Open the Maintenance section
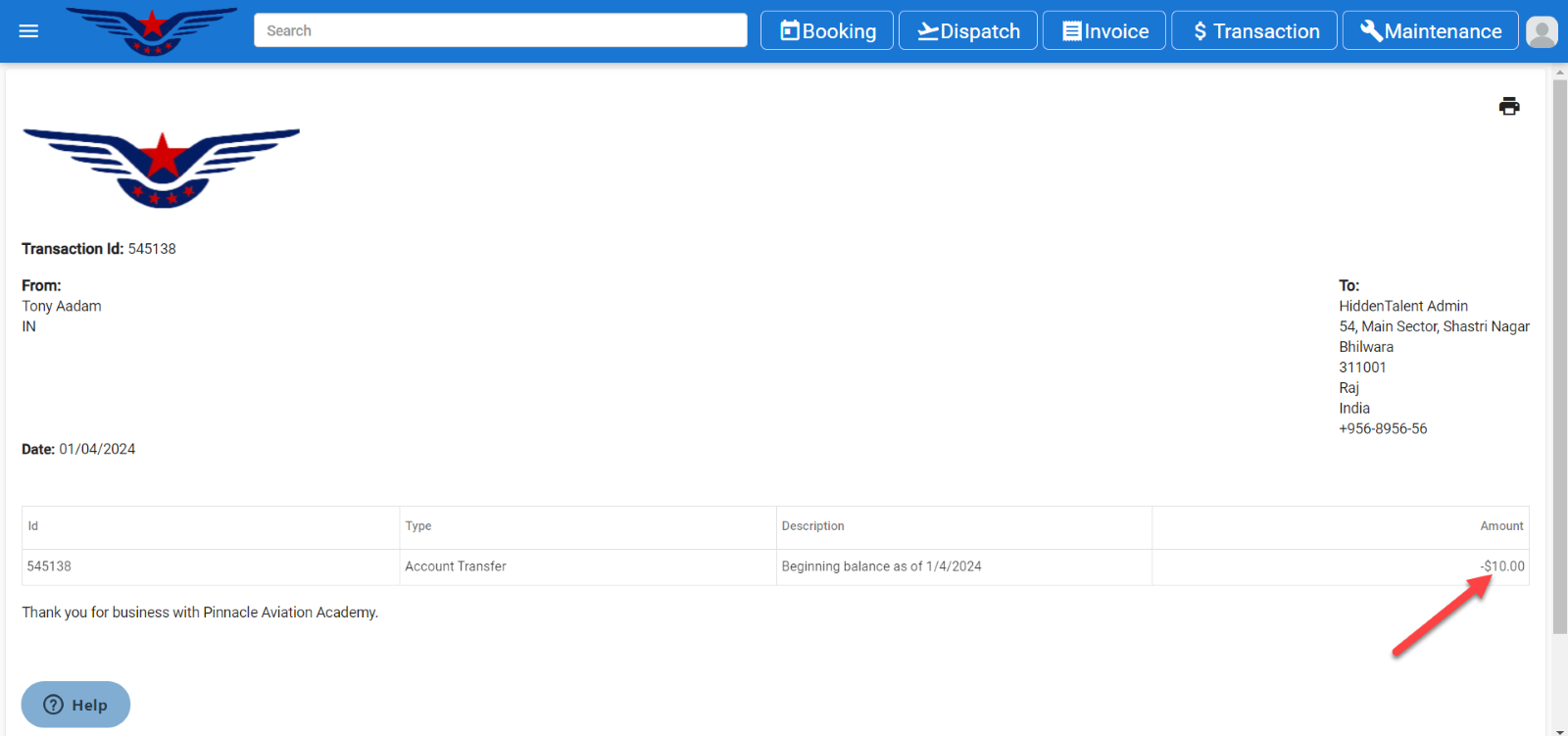This screenshot has width=1568, height=736. (1430, 31)
